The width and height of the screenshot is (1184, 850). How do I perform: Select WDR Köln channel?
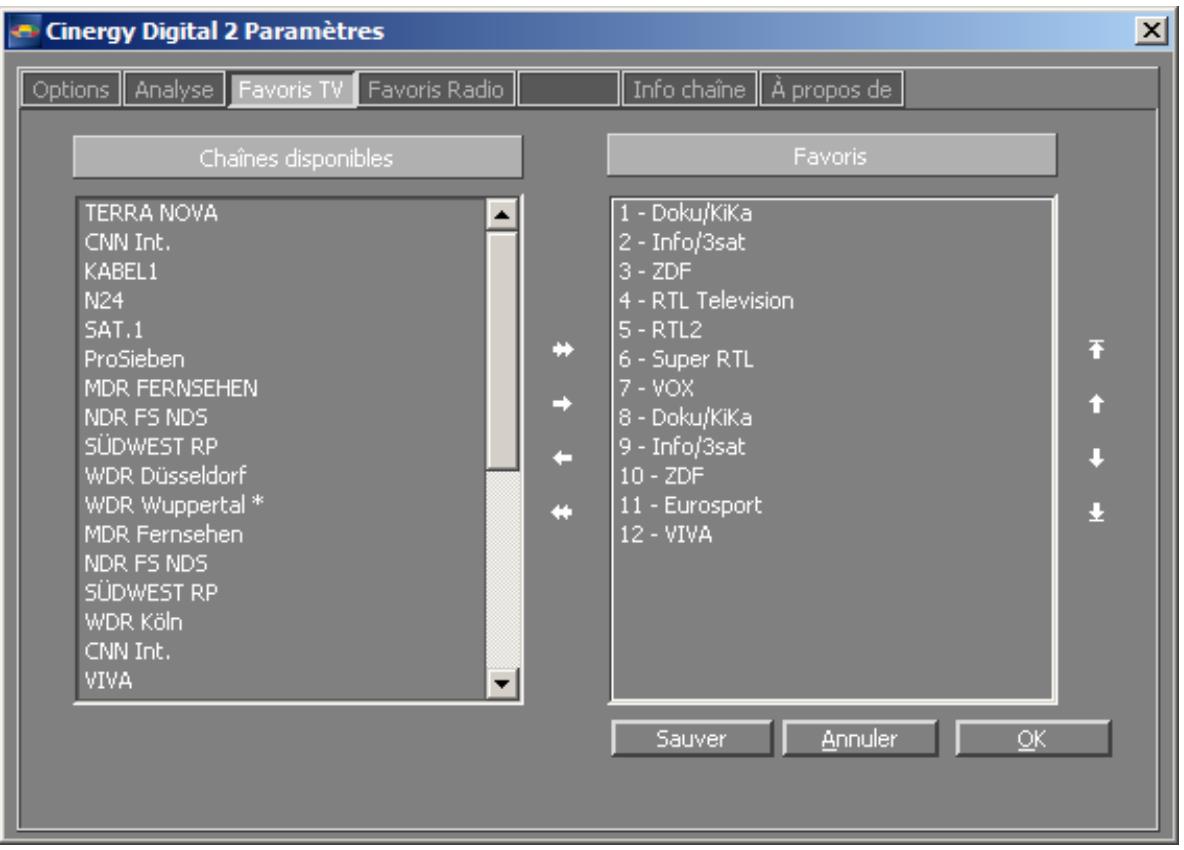[x=282, y=622]
